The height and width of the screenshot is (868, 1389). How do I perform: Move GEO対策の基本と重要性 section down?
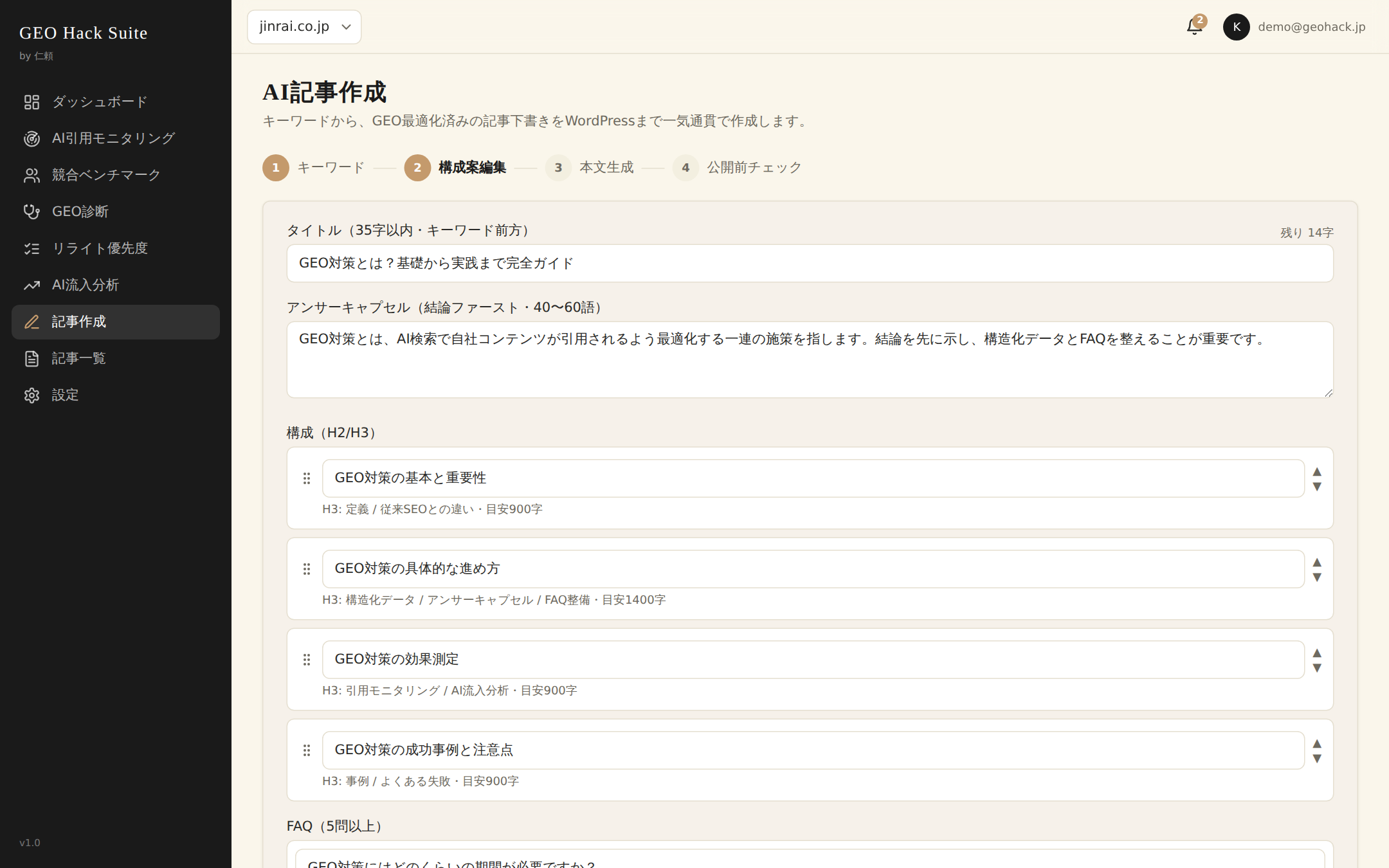[1317, 487]
